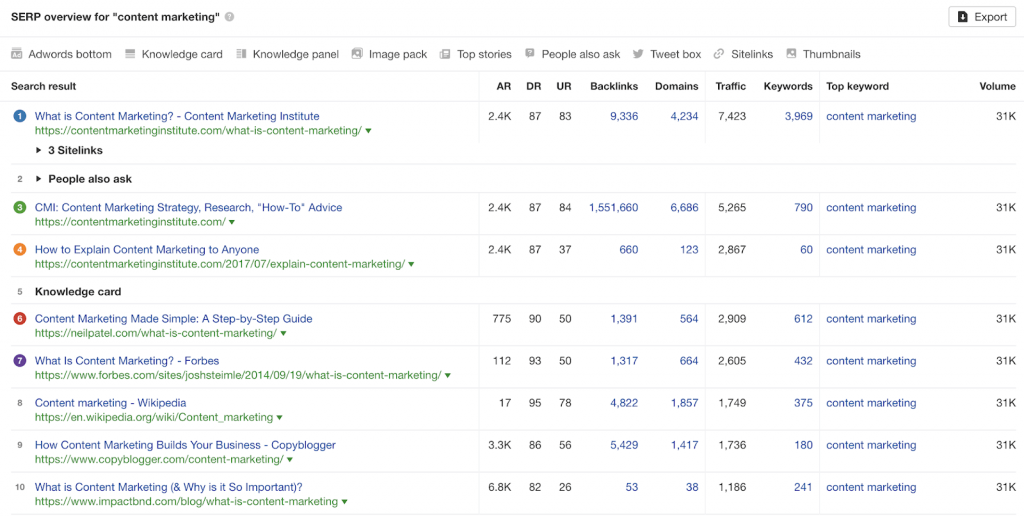Click the 1,391 backlinks value
The height and width of the screenshot is (517, 1024).
(x=624, y=319)
